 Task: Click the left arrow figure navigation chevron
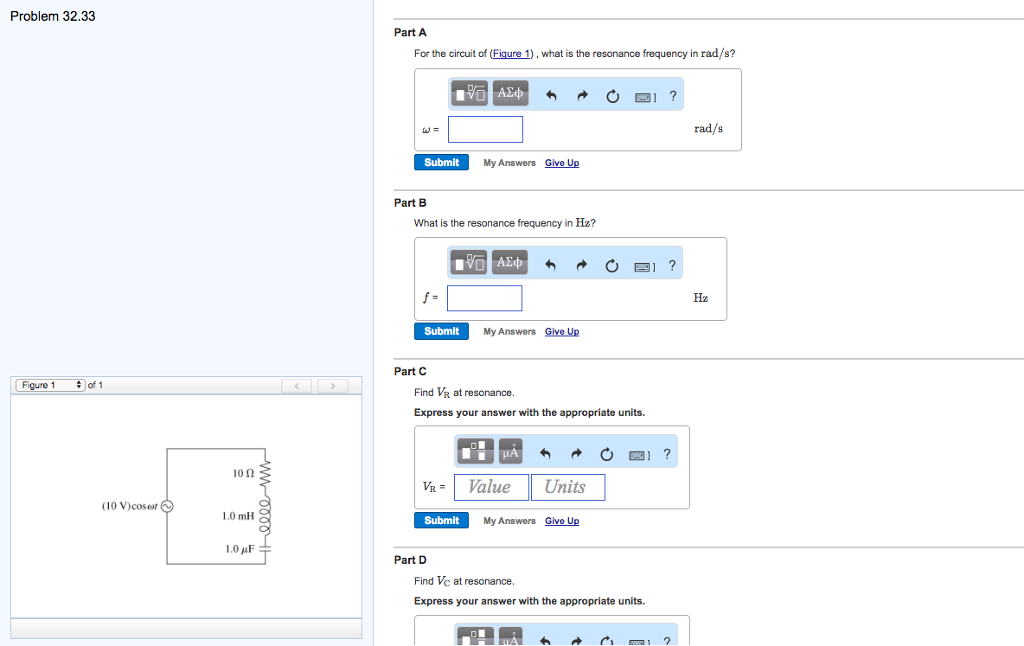(296, 384)
